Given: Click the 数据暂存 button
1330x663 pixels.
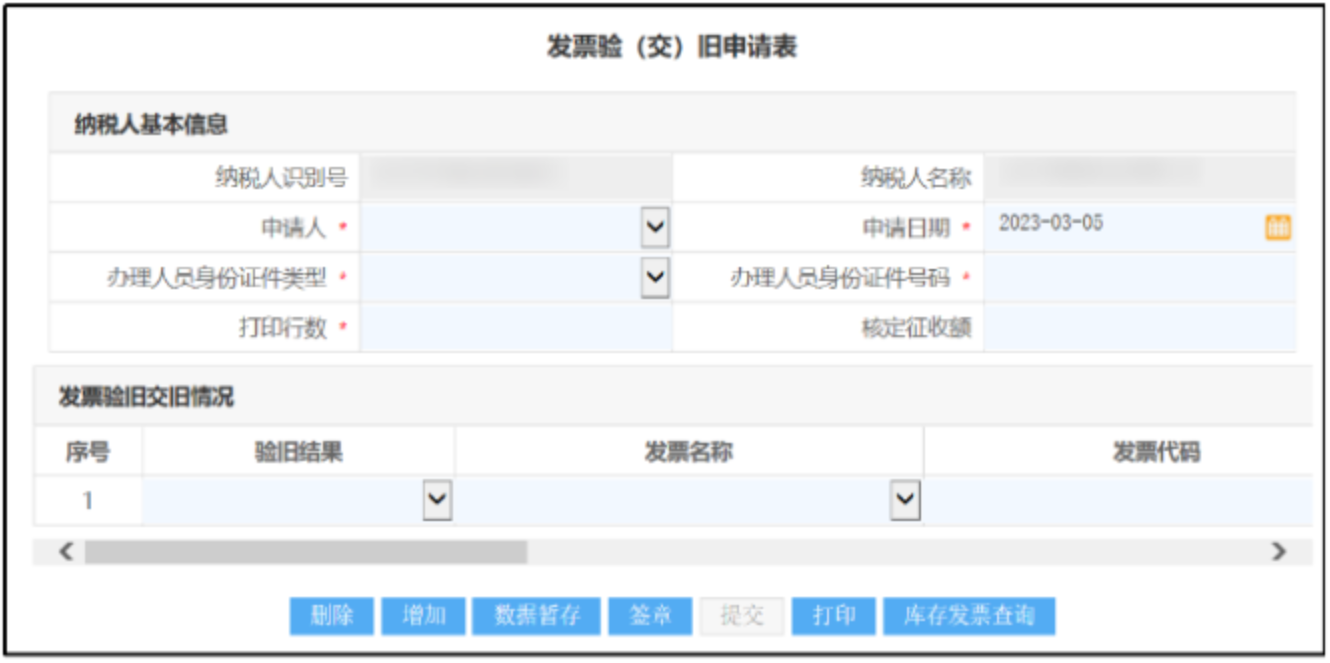Looking at the screenshot, I should click(536, 616).
